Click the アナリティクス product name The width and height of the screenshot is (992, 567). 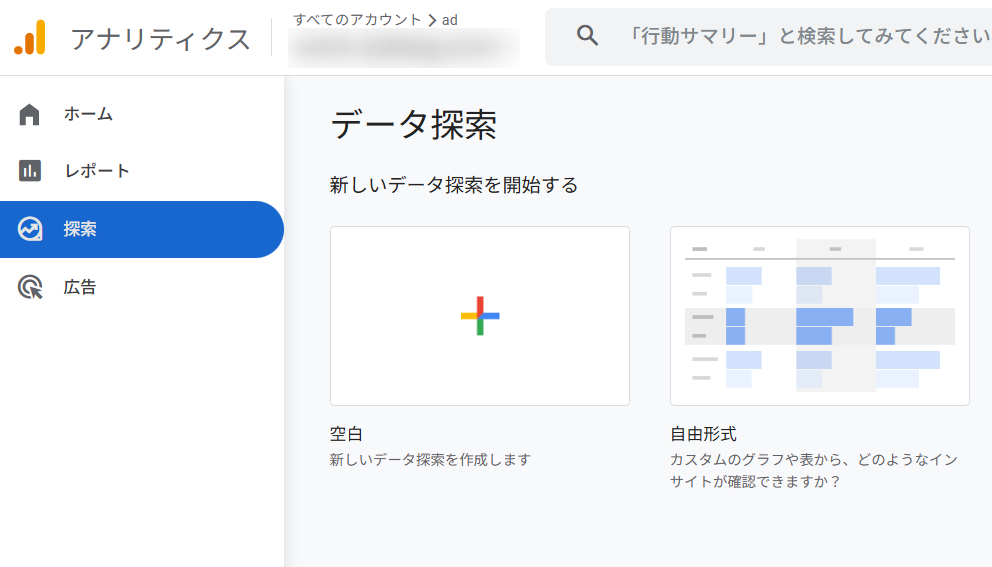[x=161, y=39]
